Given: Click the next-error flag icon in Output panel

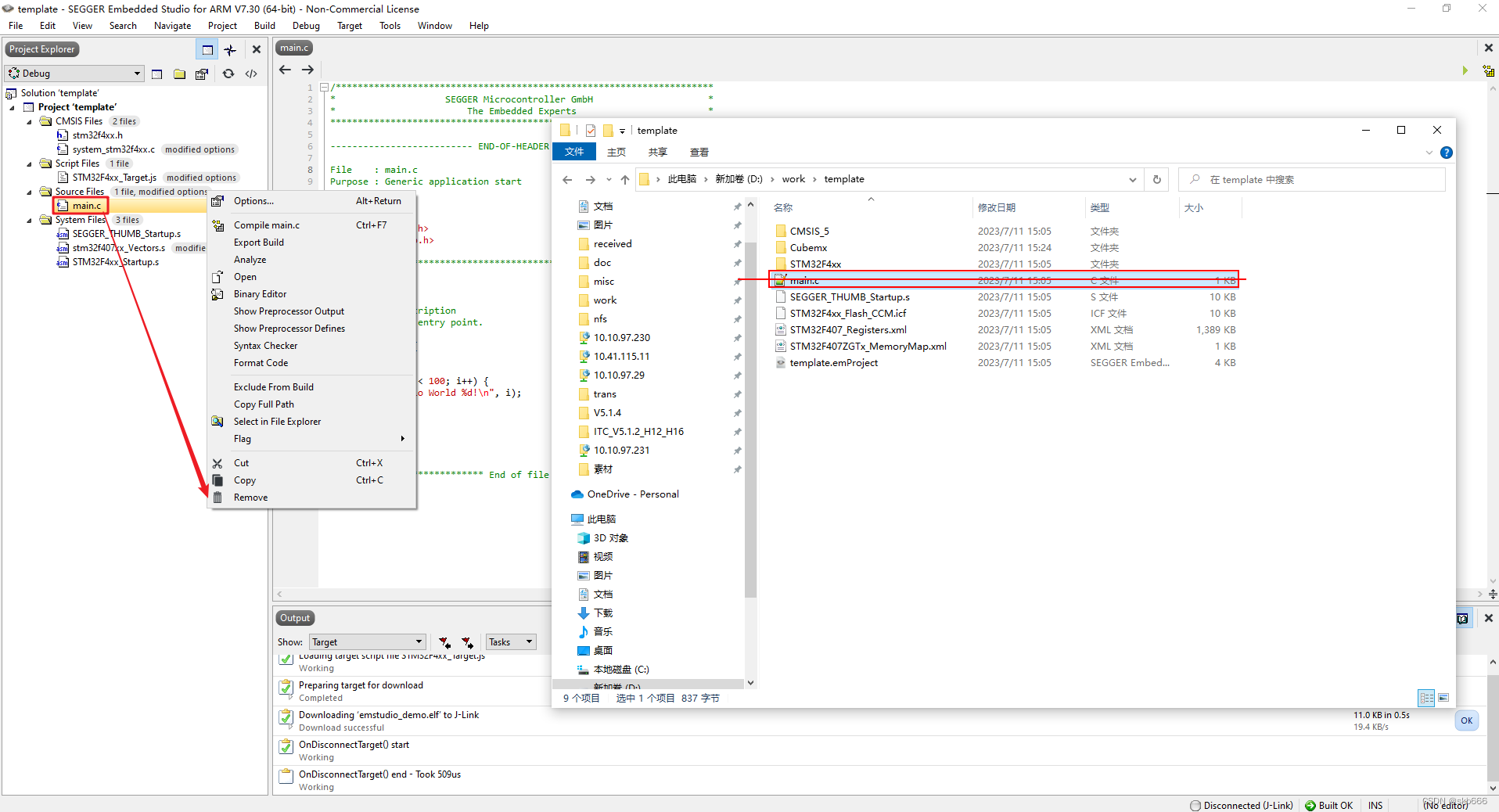Looking at the screenshot, I should click(x=467, y=641).
